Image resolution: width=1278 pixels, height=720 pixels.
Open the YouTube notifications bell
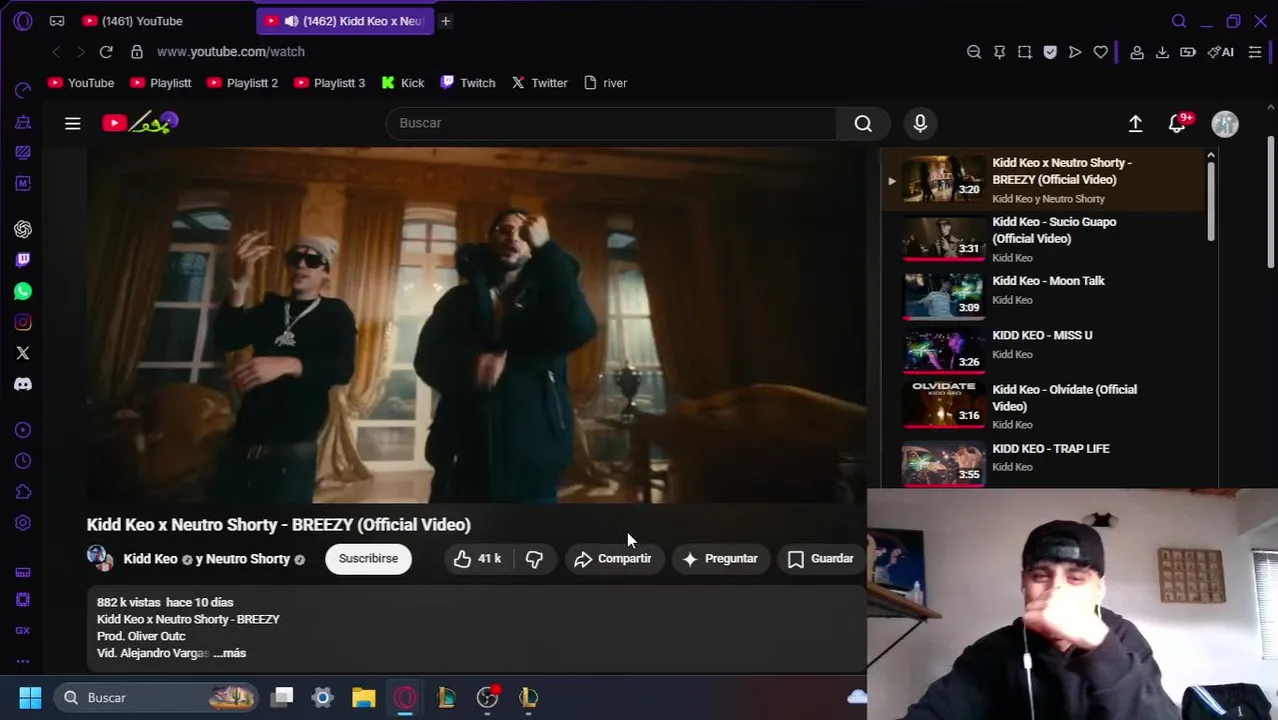click(1178, 123)
